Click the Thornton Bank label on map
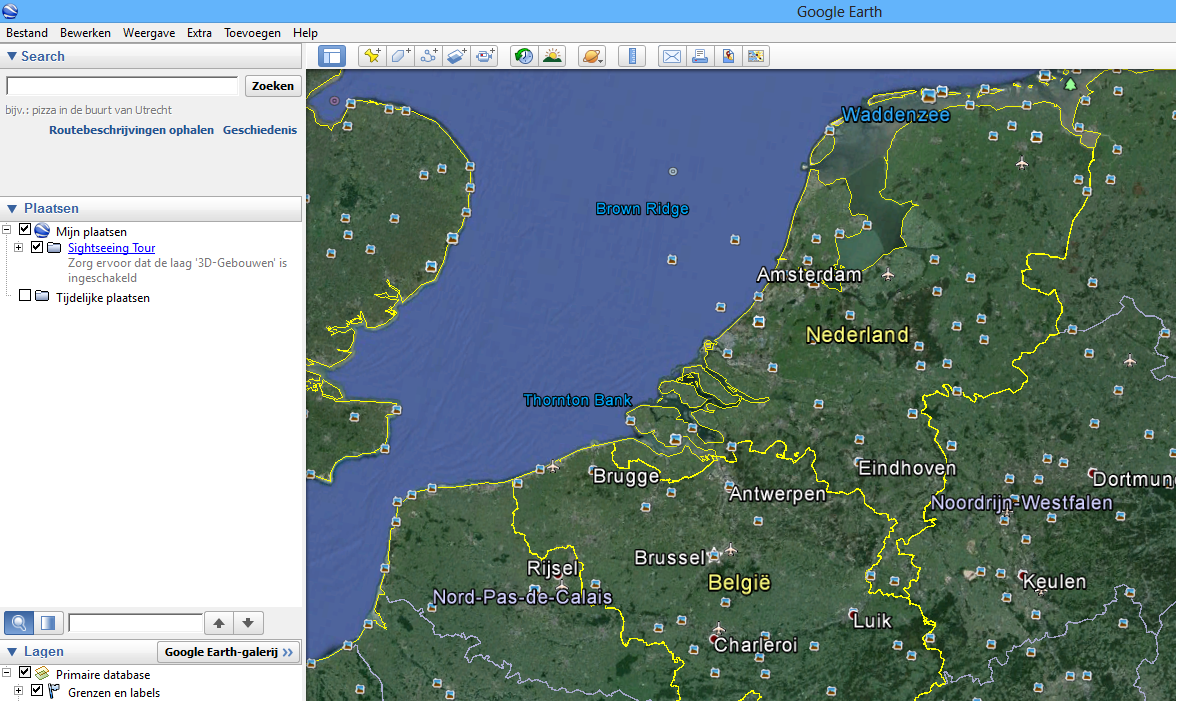The image size is (1178, 701). pos(577,400)
